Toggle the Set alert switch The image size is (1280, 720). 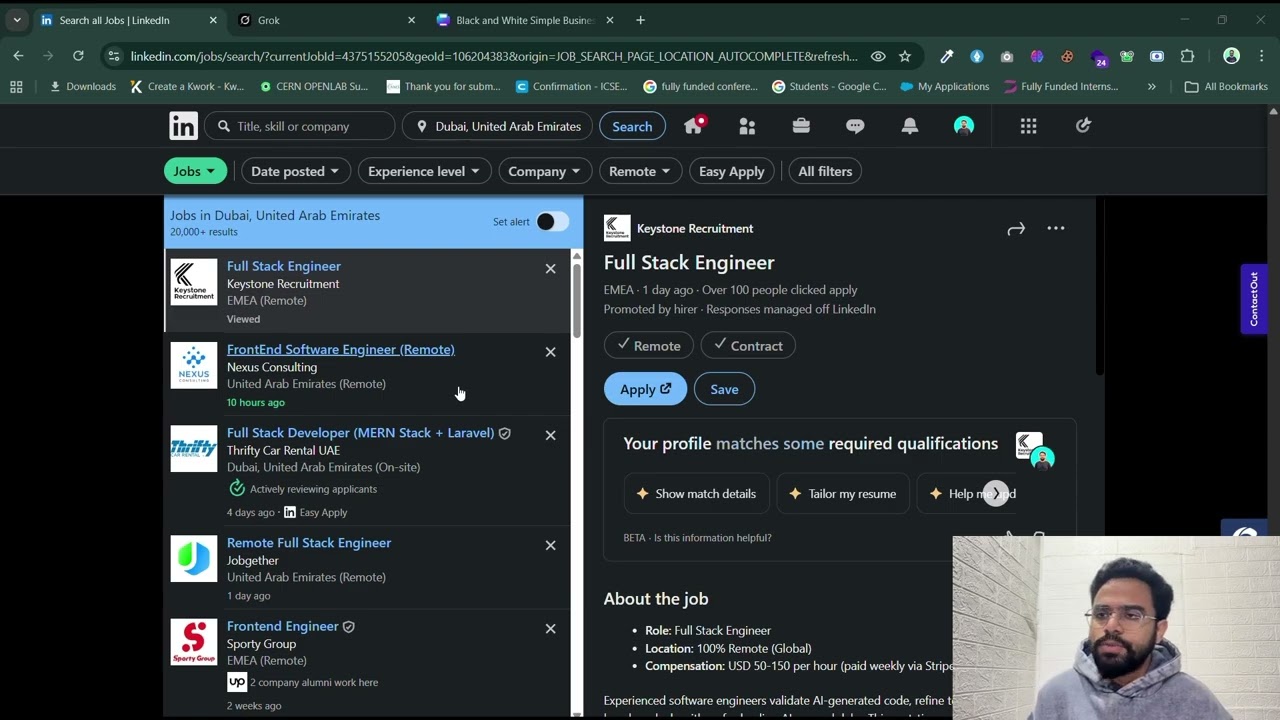[552, 222]
